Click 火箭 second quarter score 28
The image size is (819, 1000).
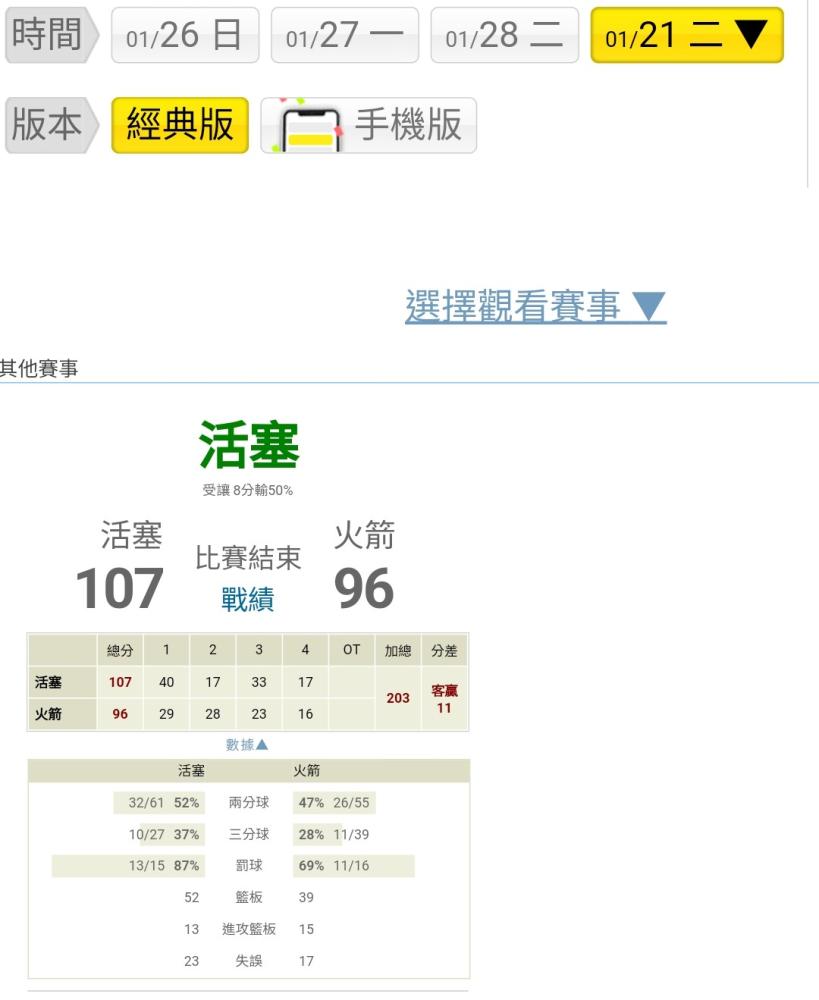click(x=212, y=714)
